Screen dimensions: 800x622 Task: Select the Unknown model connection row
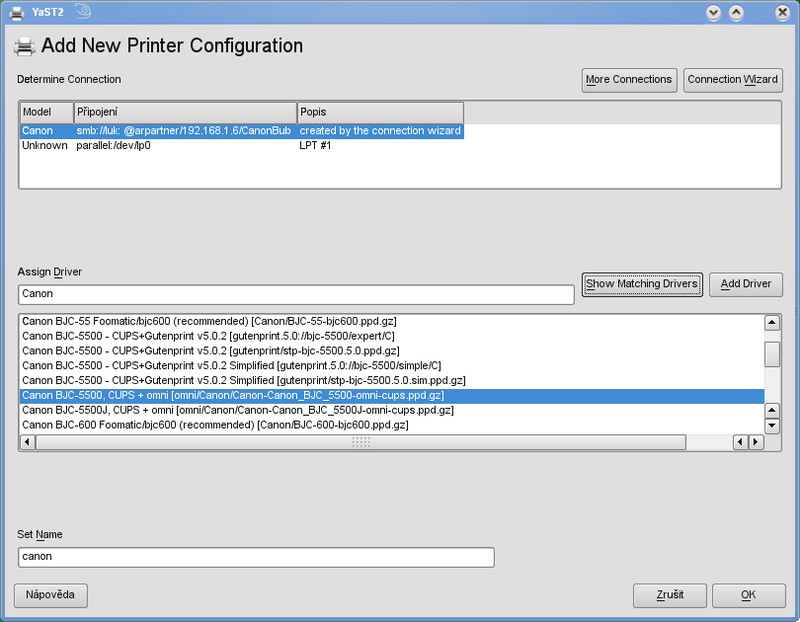(242, 145)
